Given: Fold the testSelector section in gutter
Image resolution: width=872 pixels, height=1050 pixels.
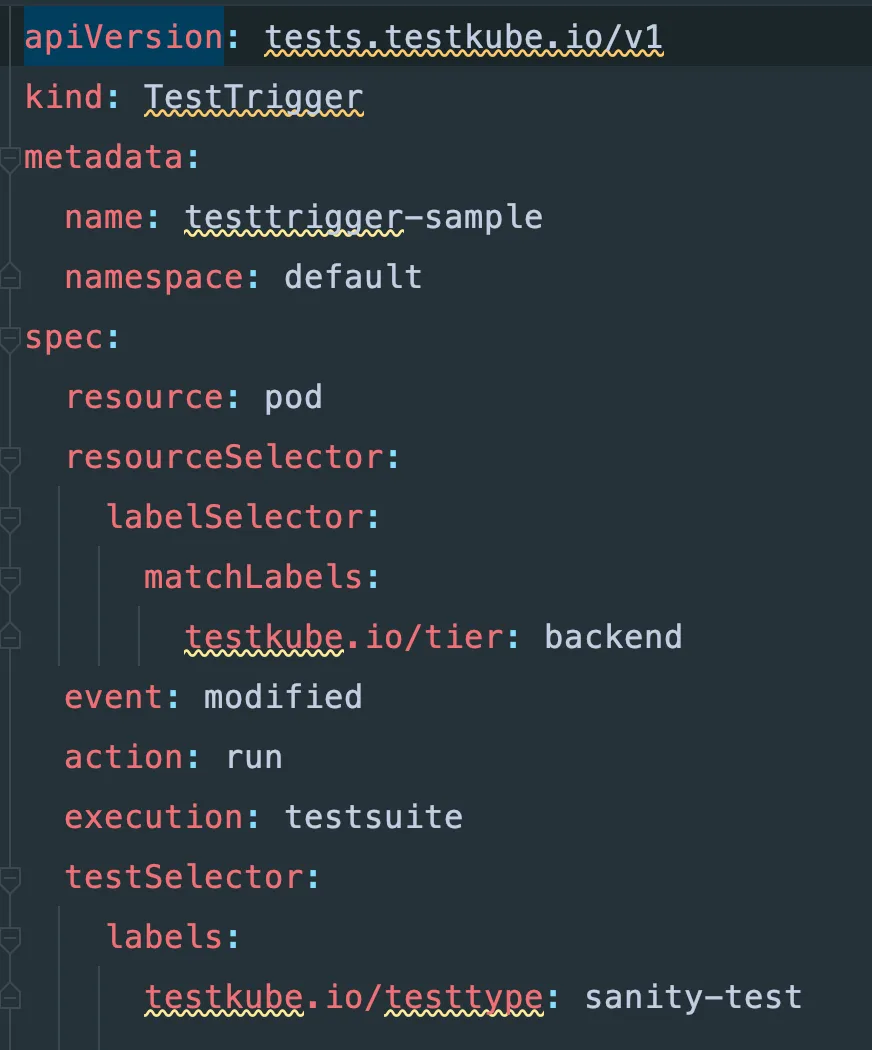Looking at the screenshot, I should coord(9,880).
